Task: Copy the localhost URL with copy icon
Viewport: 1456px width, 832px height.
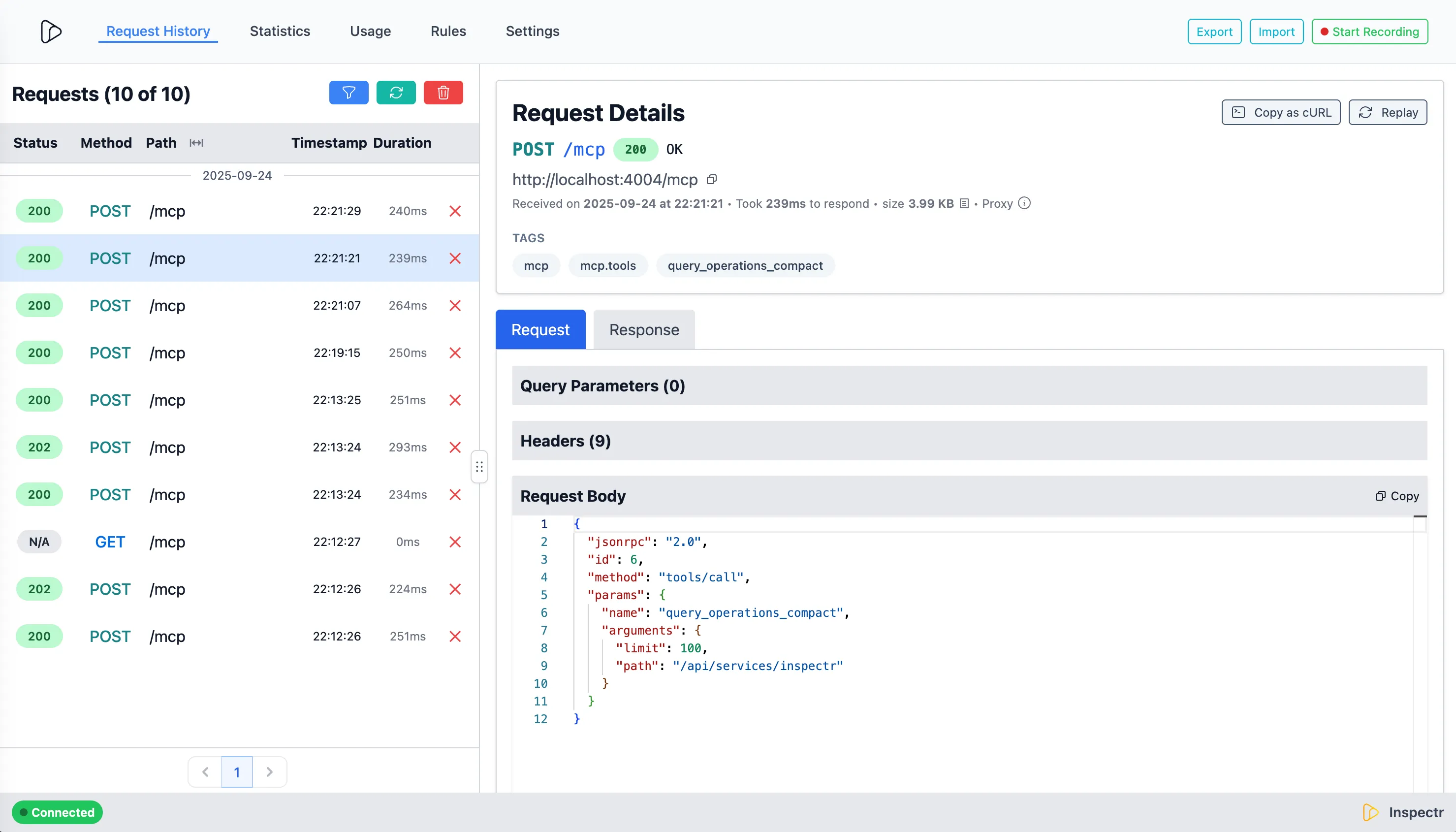Action: point(711,180)
